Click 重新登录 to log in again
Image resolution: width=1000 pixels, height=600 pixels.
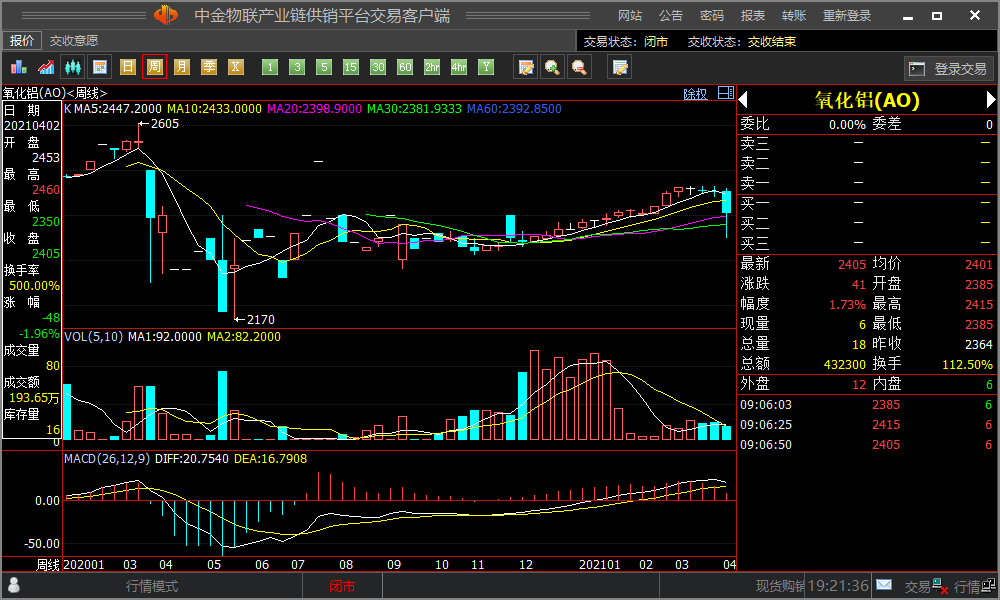[847, 15]
